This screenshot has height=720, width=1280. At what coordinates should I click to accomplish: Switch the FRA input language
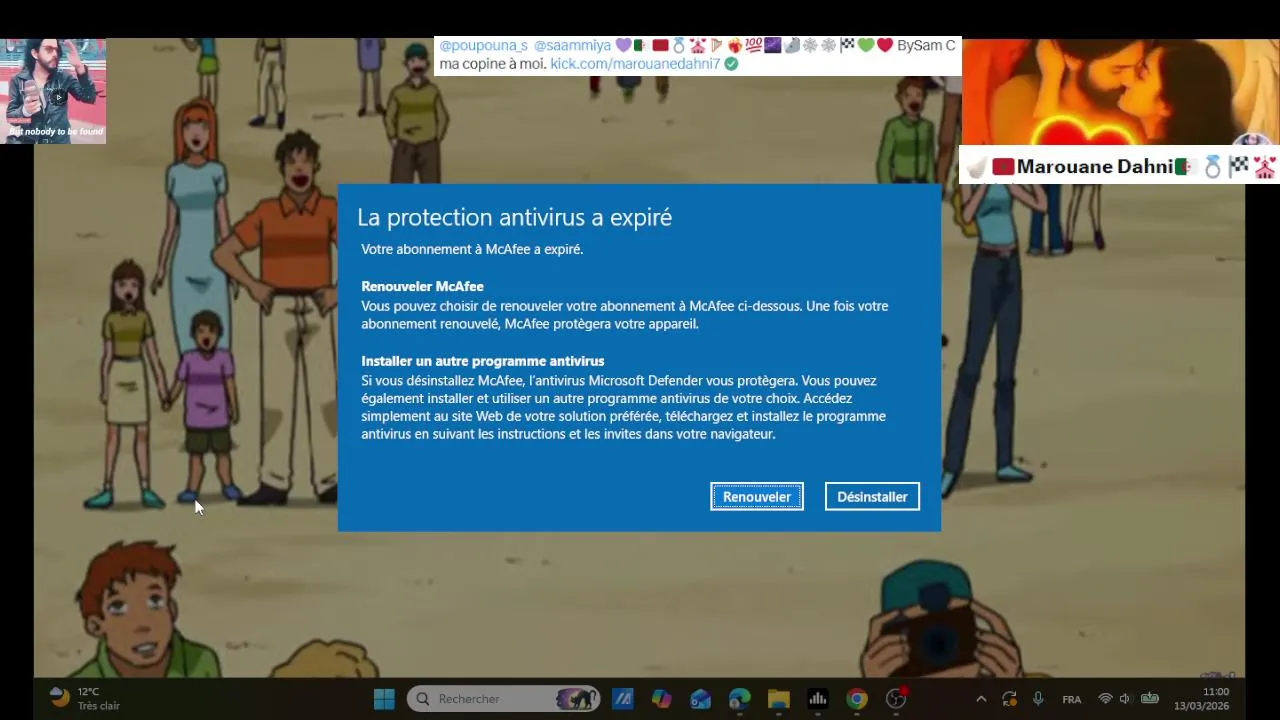pos(1071,699)
